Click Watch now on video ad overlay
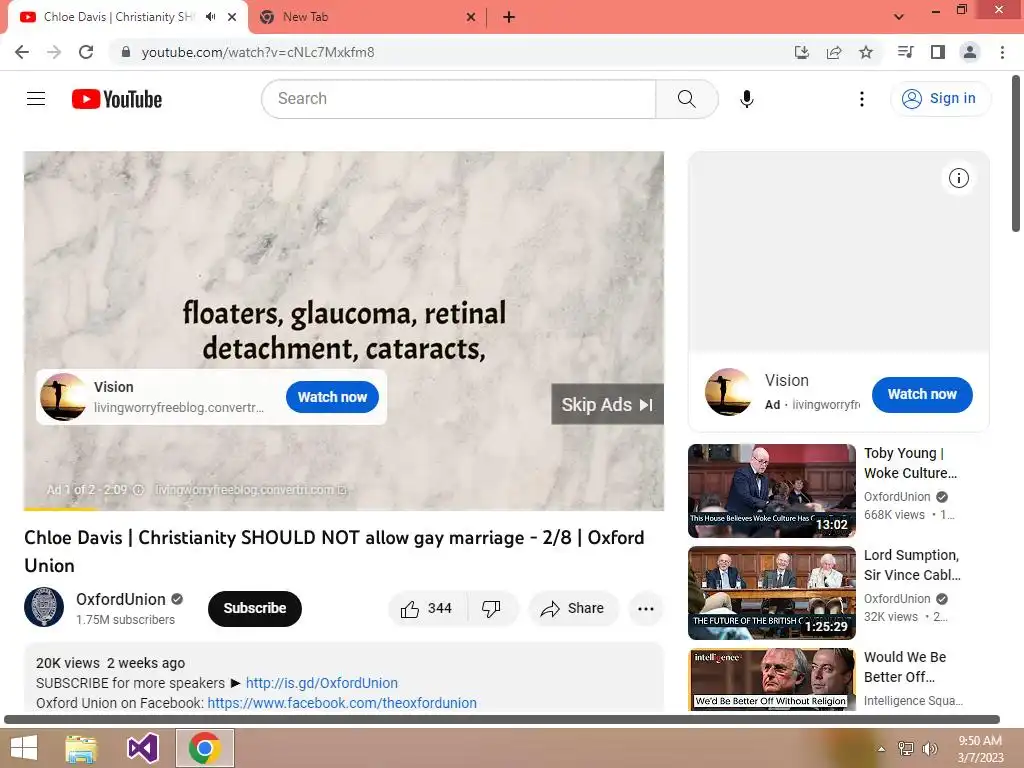Viewport: 1024px width, 768px height. click(332, 397)
